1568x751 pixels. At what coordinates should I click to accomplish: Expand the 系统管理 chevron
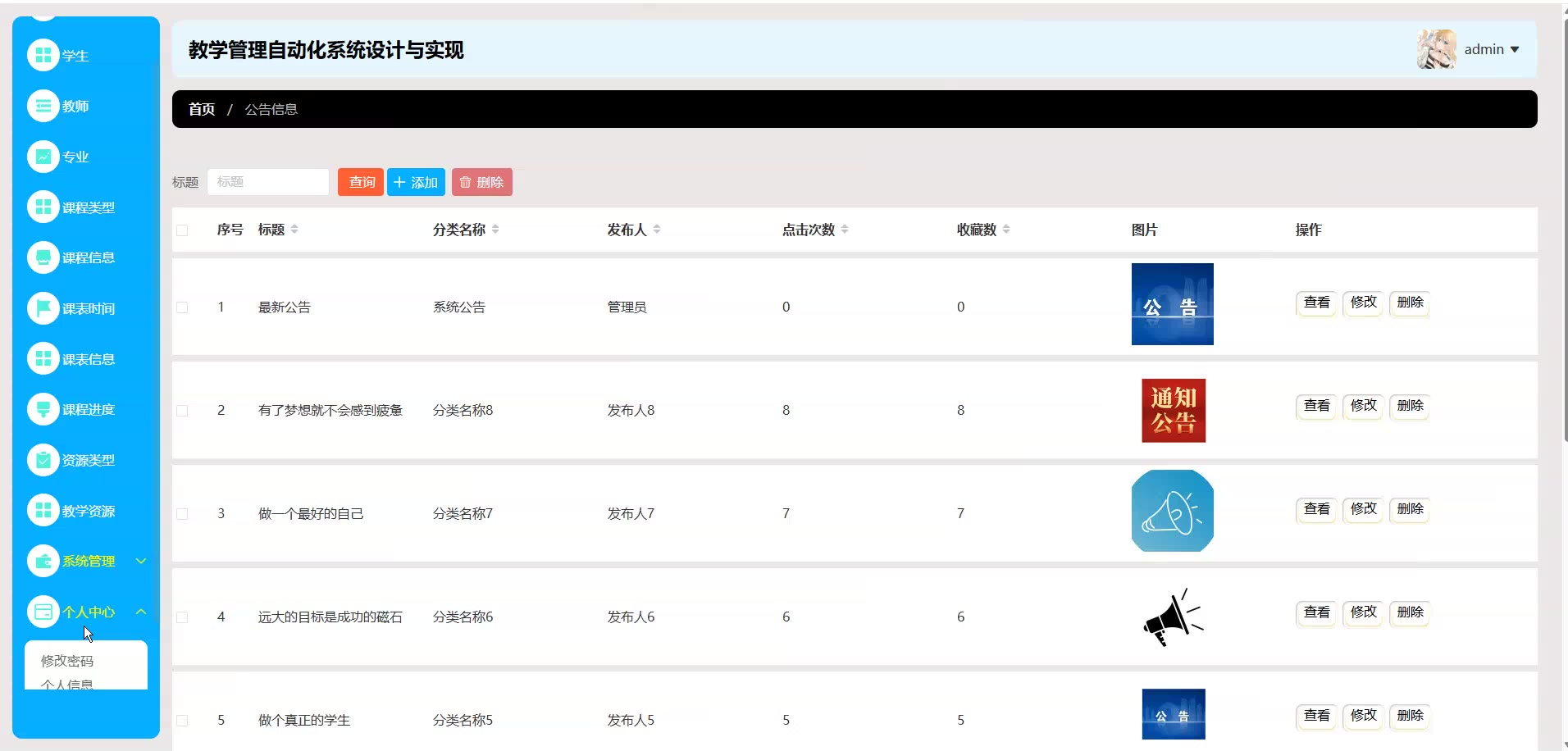point(141,561)
